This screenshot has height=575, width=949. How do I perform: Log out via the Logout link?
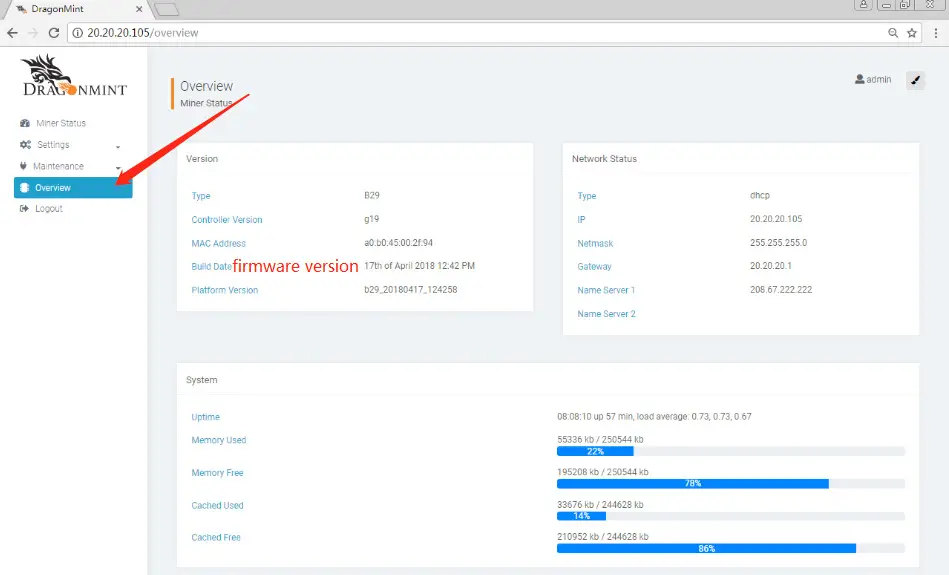tap(48, 209)
